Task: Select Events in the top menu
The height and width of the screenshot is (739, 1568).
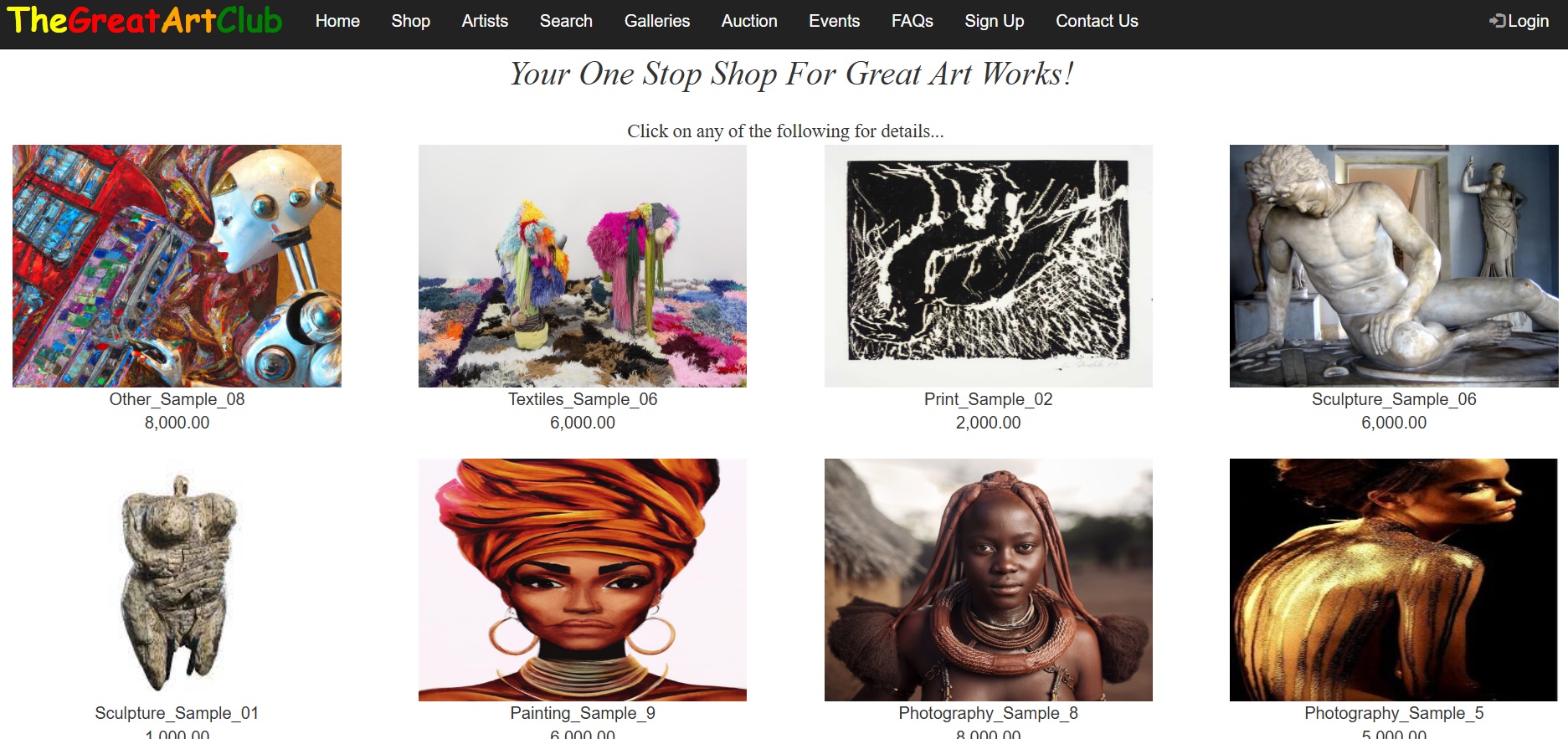Action: point(834,21)
